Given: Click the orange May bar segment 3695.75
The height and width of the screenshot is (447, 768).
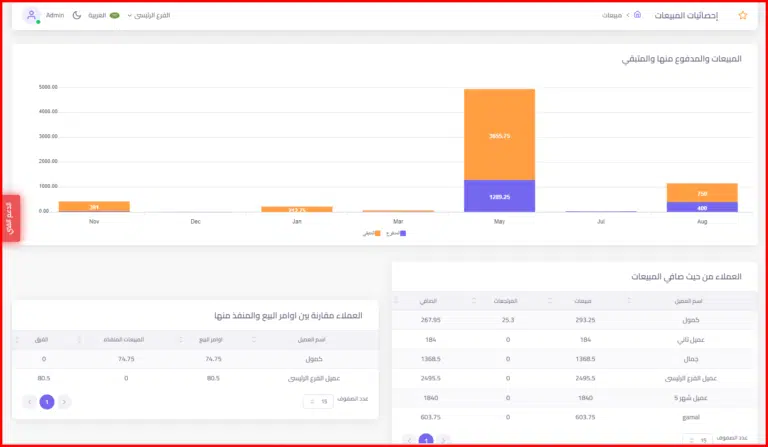Looking at the screenshot, I should (x=499, y=134).
